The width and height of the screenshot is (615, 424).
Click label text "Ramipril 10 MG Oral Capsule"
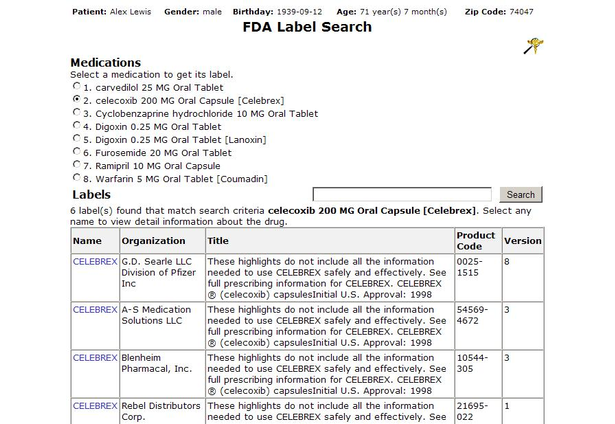click(158, 166)
